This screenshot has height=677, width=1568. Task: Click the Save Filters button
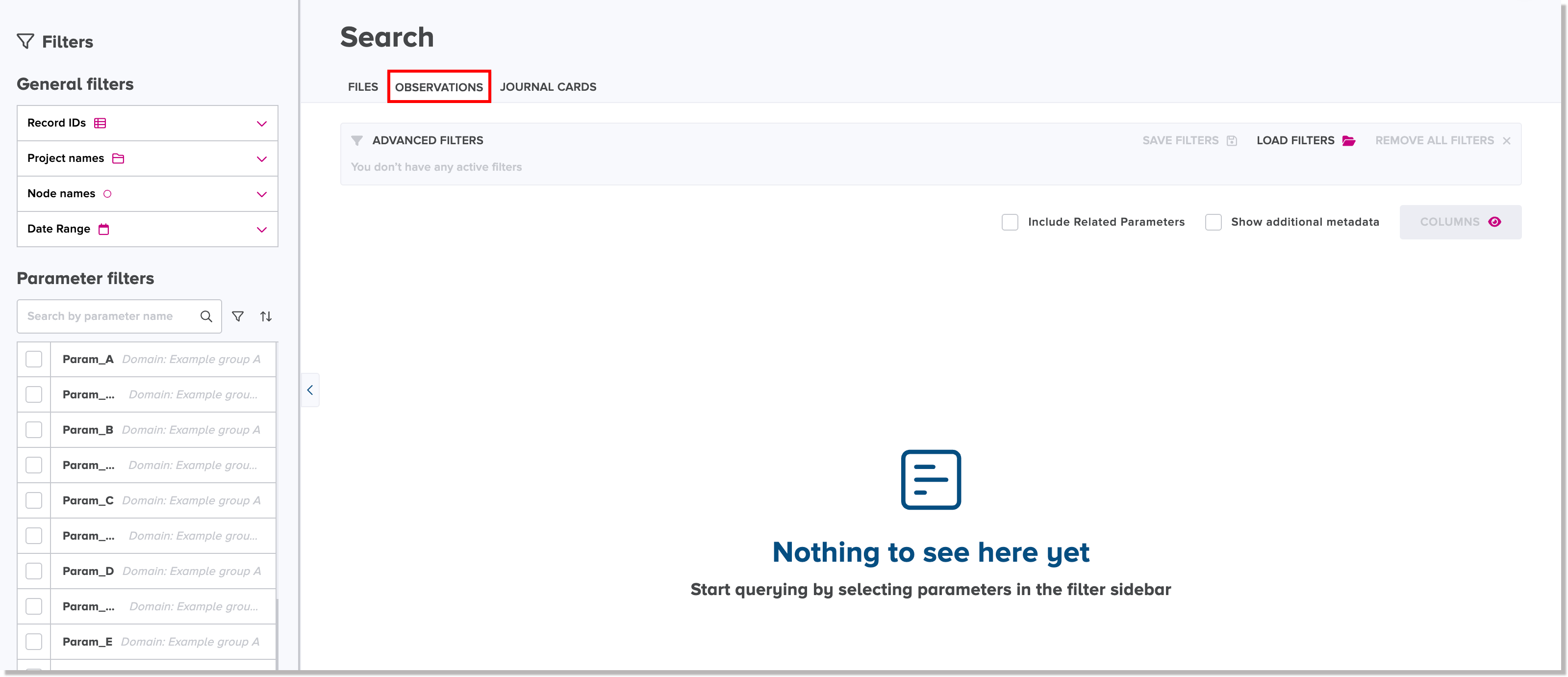[1189, 141]
